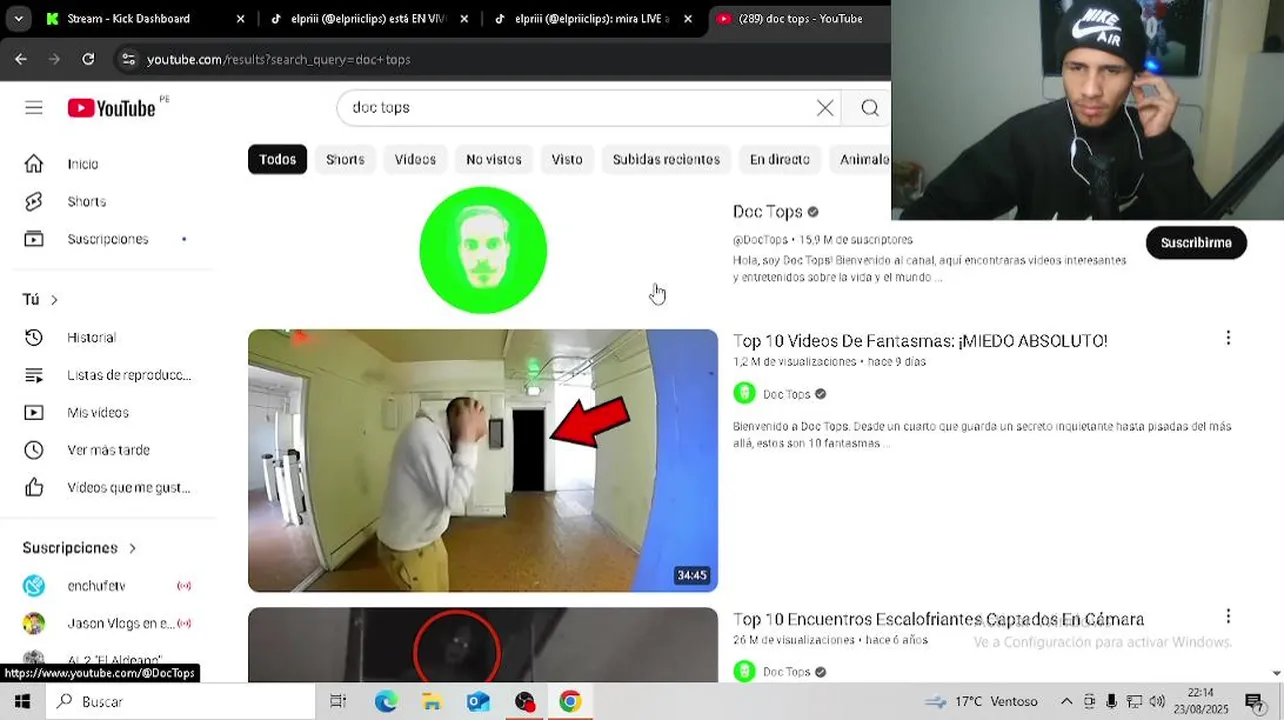Open options menu for Encuentros Escalofriantes video

[x=1228, y=617]
